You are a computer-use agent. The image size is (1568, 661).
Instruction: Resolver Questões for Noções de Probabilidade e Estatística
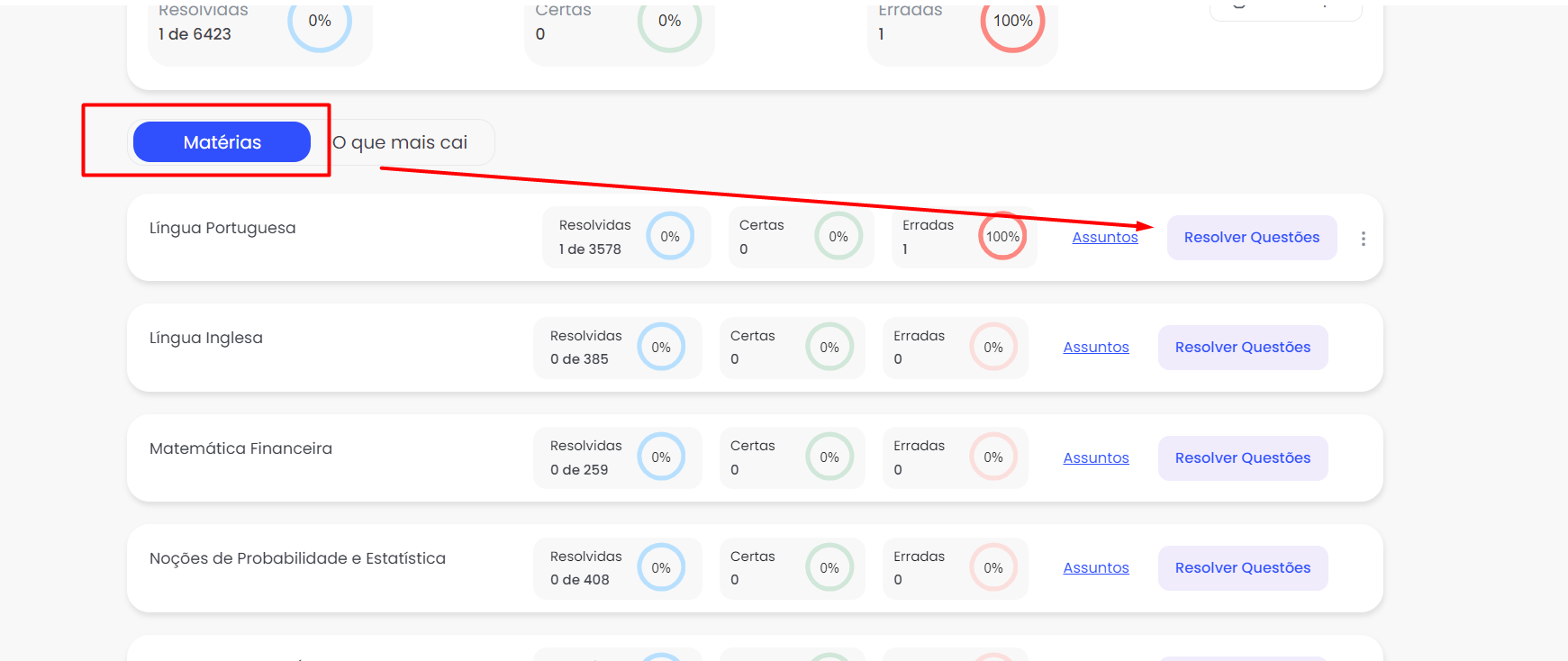(x=1243, y=568)
